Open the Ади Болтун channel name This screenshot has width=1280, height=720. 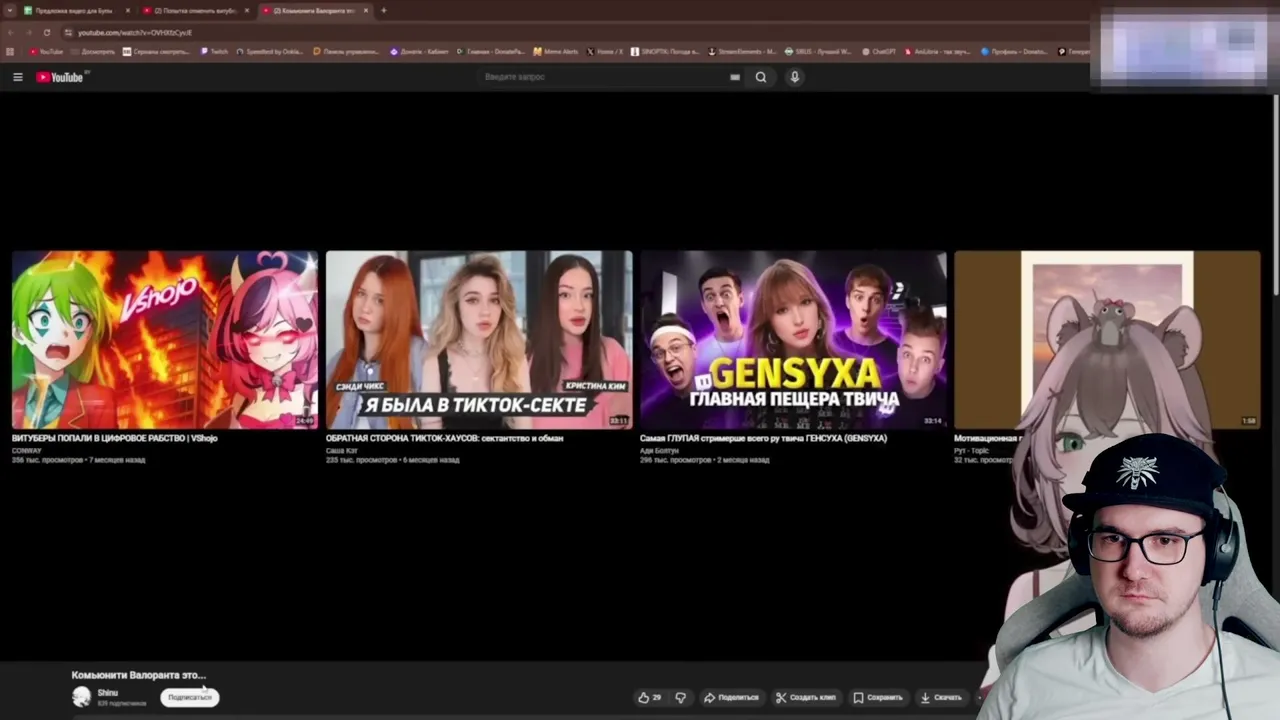point(659,450)
